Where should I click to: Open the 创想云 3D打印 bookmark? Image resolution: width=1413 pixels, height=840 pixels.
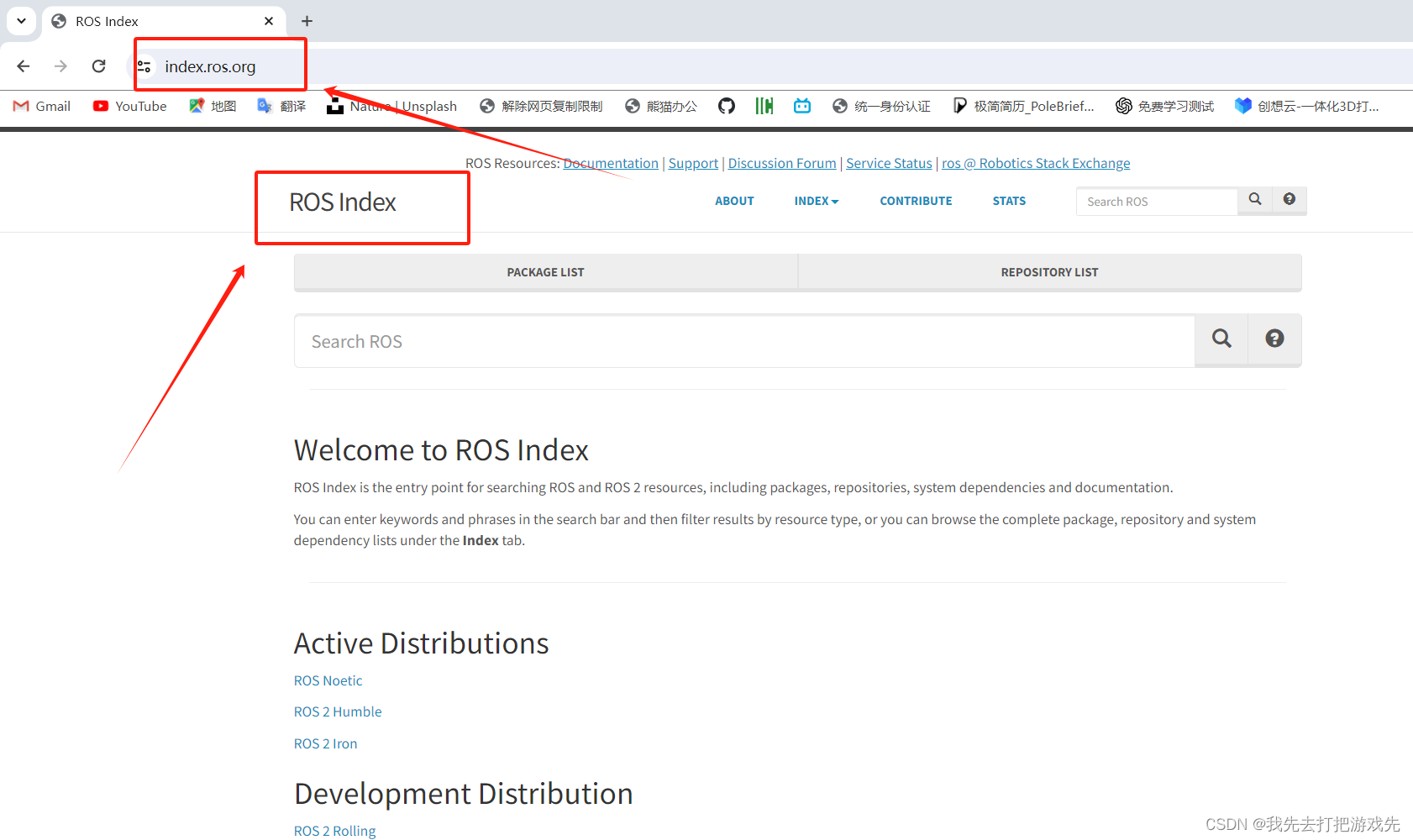click(1306, 106)
